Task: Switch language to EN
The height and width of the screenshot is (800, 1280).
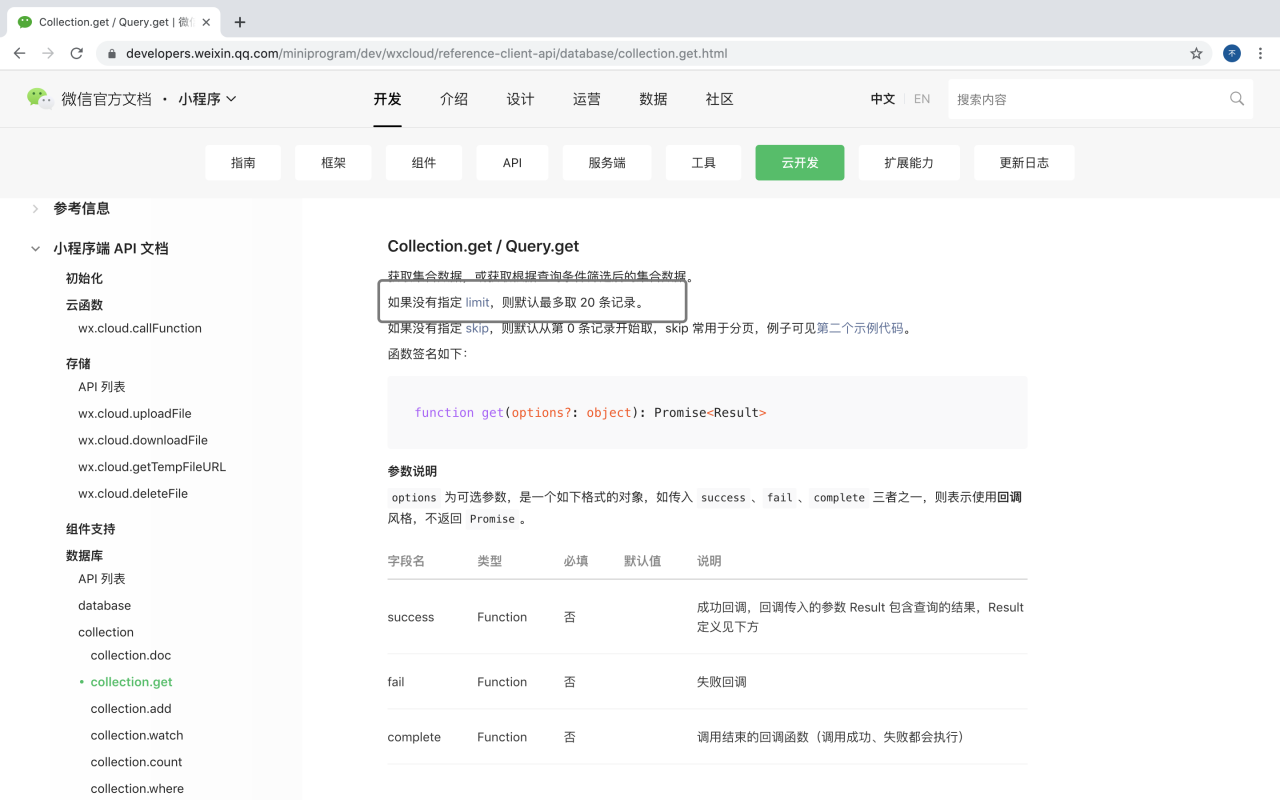Action: pyautogui.click(x=921, y=98)
